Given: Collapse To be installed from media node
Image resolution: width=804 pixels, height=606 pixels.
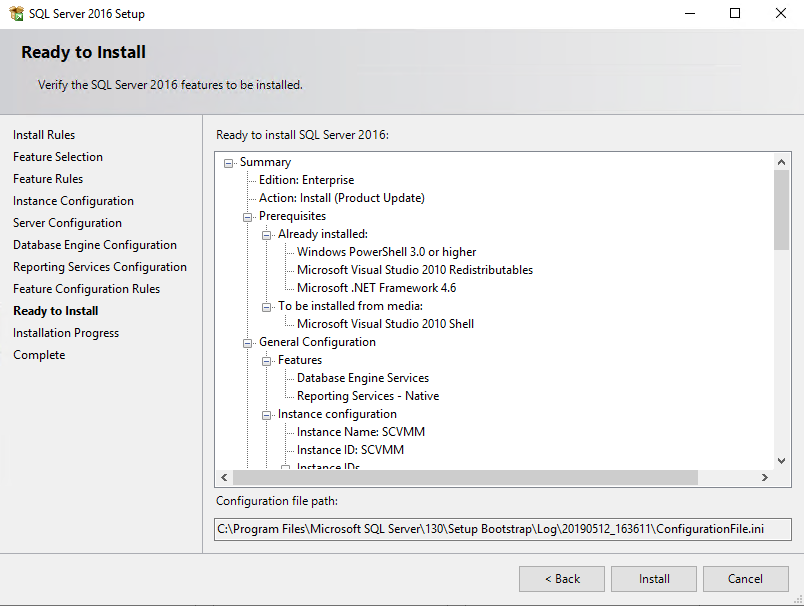Looking at the screenshot, I should point(266,307).
